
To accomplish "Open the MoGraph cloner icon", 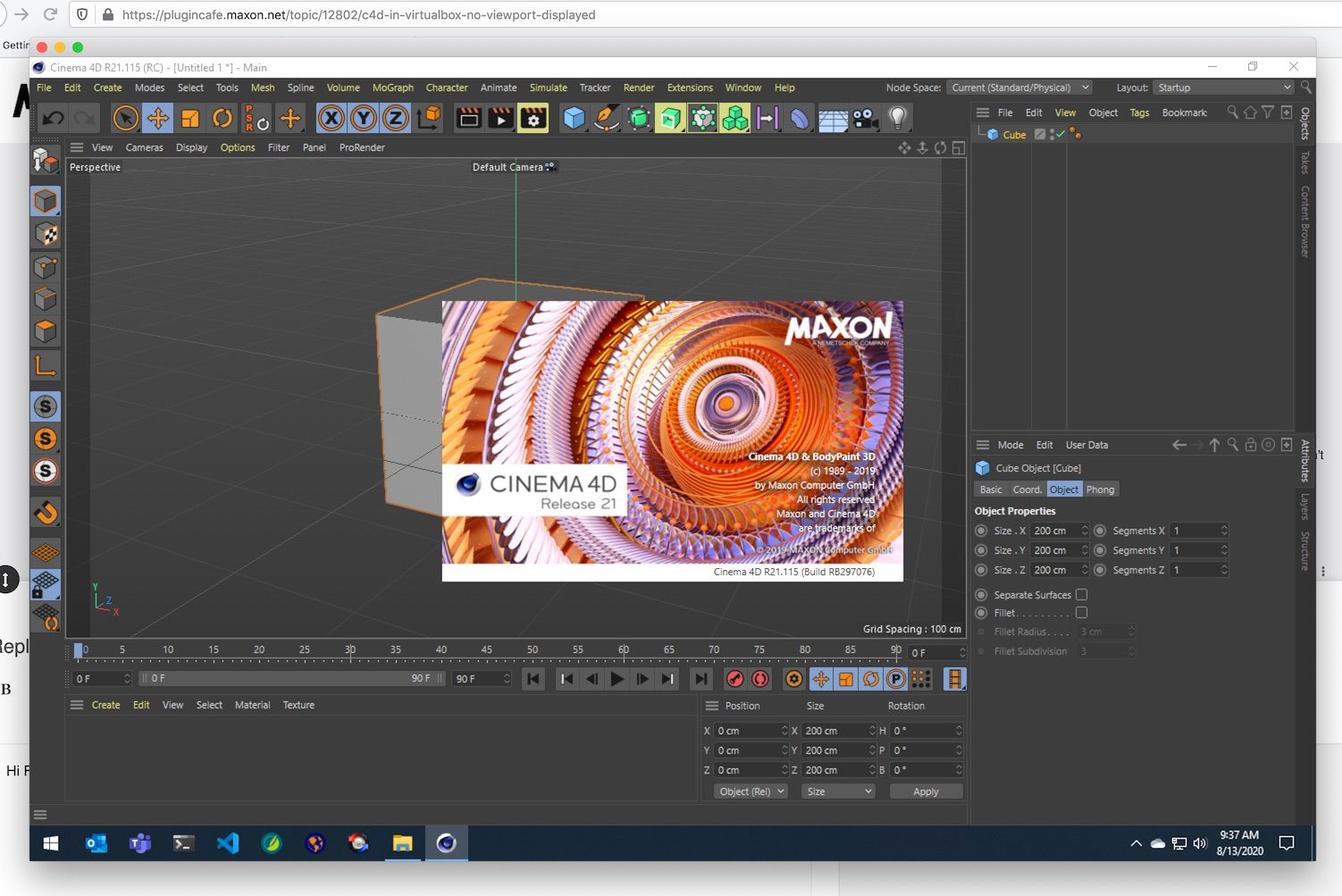I will [x=735, y=118].
